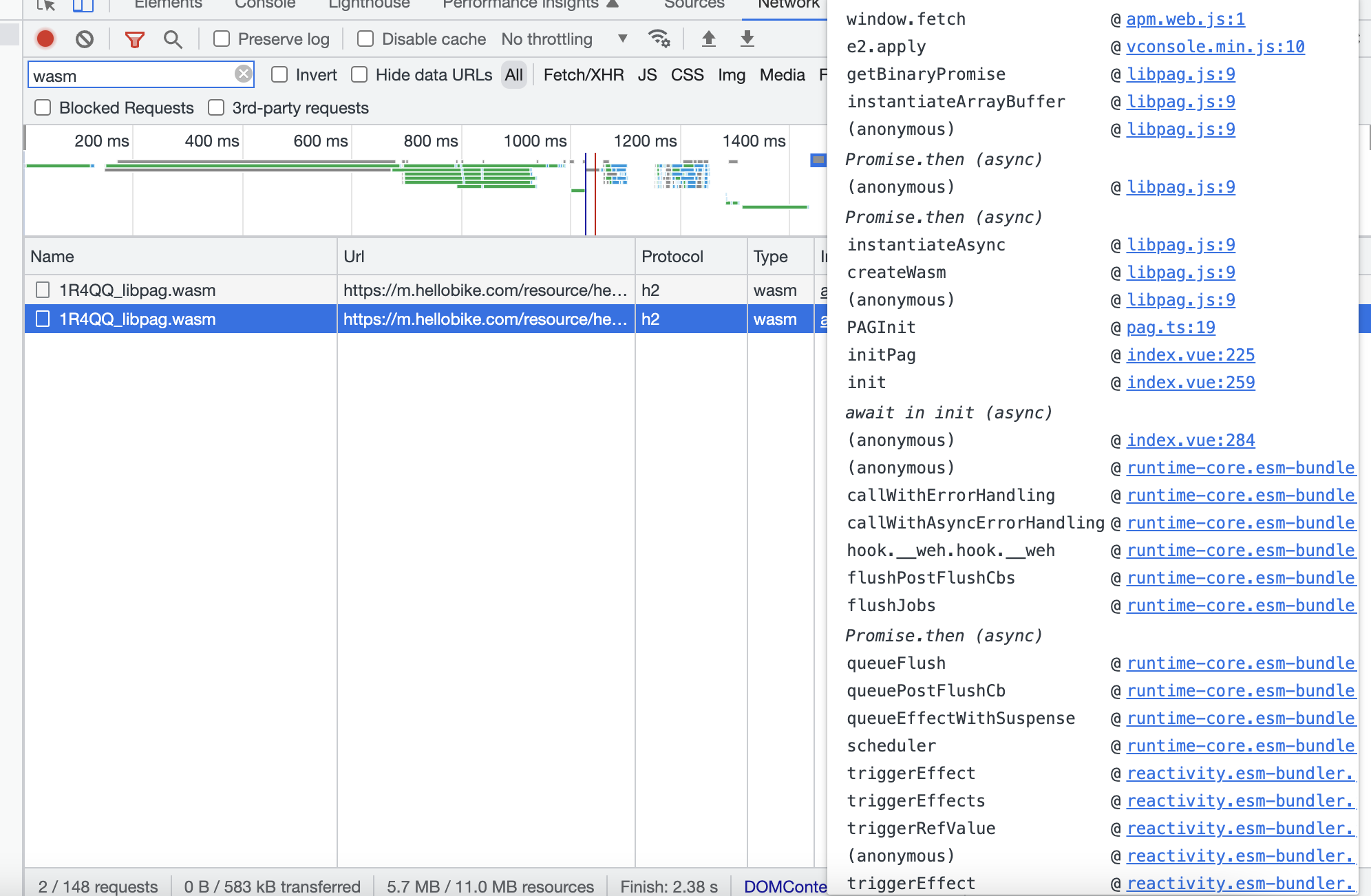The width and height of the screenshot is (1371, 896).
Task: Open the index.vue:225 source link
Action: point(1190,354)
